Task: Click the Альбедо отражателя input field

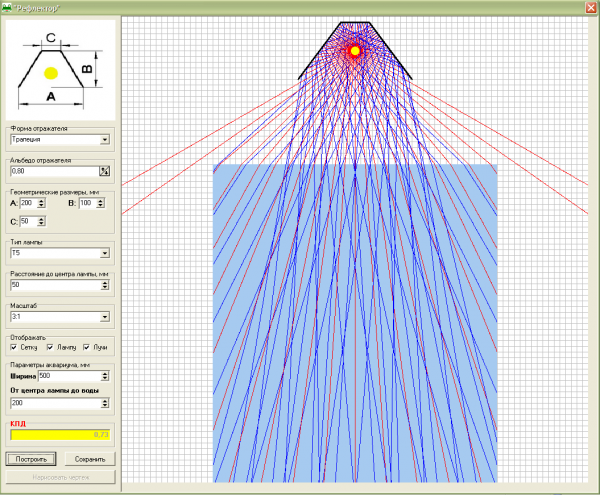Action: pos(55,171)
